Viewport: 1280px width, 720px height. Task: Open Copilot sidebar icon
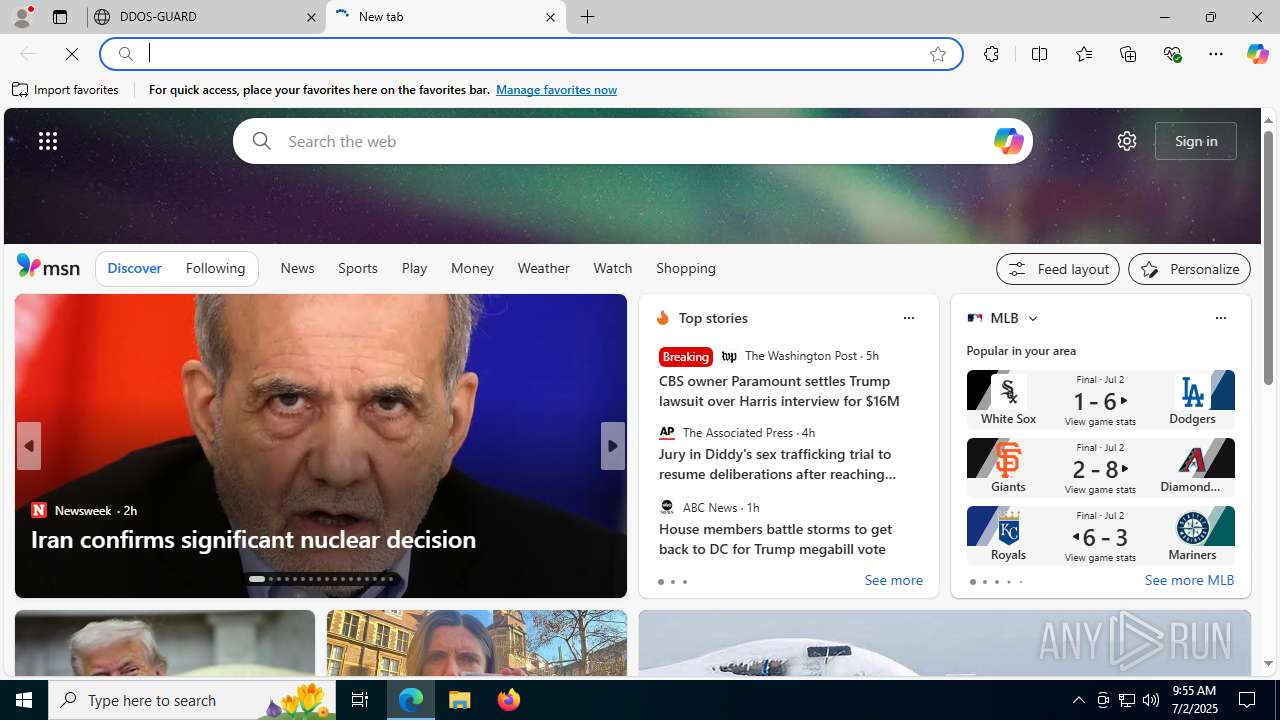click(x=1257, y=54)
